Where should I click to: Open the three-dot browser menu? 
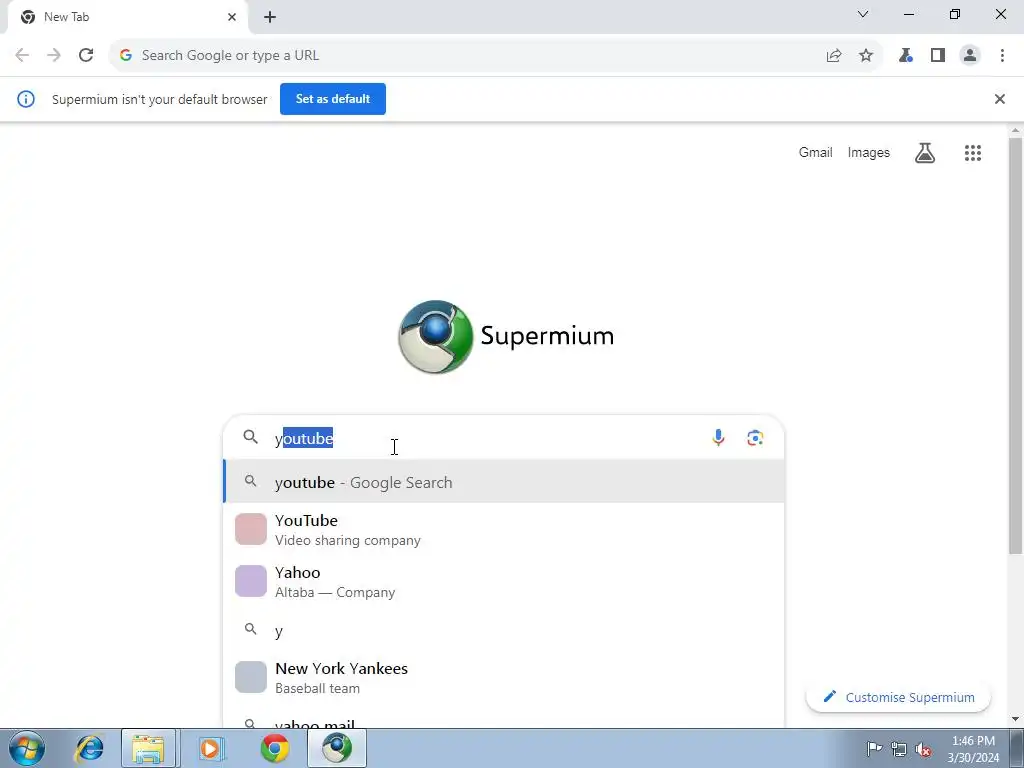1002,56
